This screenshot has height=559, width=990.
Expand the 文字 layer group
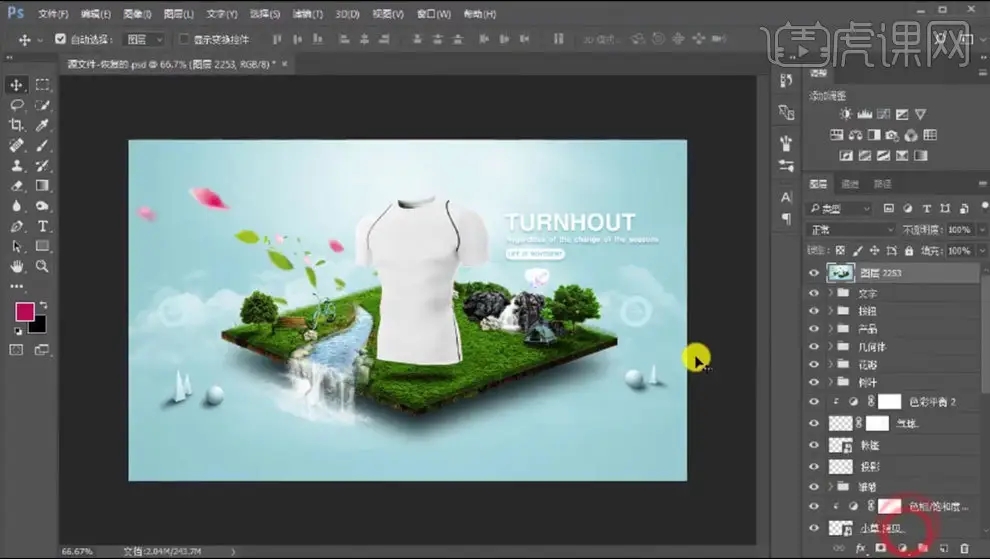pyautogui.click(x=830, y=293)
